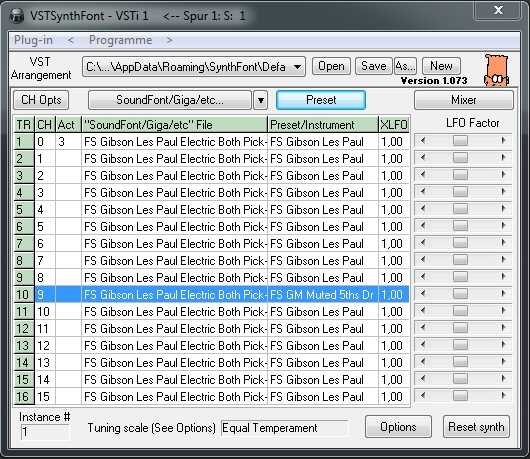This screenshot has width=530, height=459.
Task: Click Act value 3 in track 1
Action: click(x=68, y=142)
